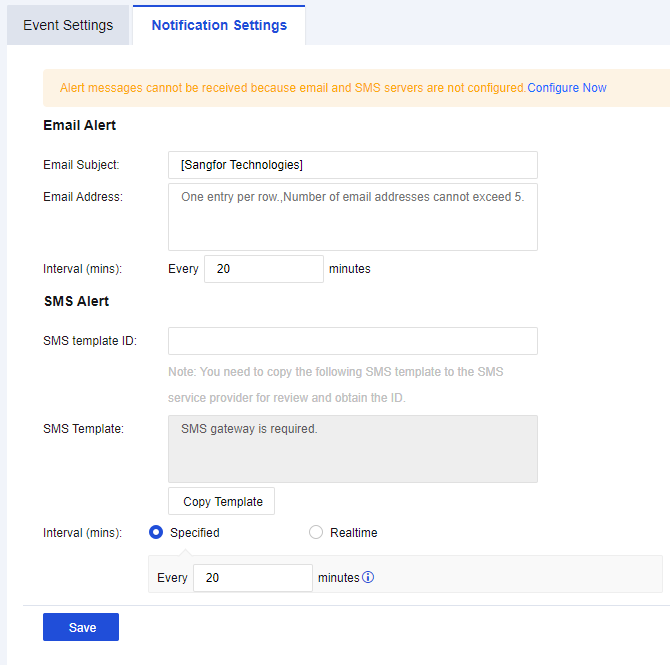Select the Specified interval radio button
The image size is (670, 665).
pos(156,533)
